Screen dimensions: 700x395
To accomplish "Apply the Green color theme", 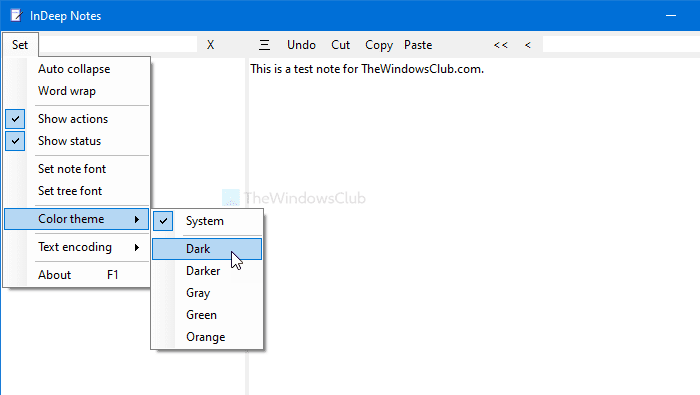I will pos(207,315).
